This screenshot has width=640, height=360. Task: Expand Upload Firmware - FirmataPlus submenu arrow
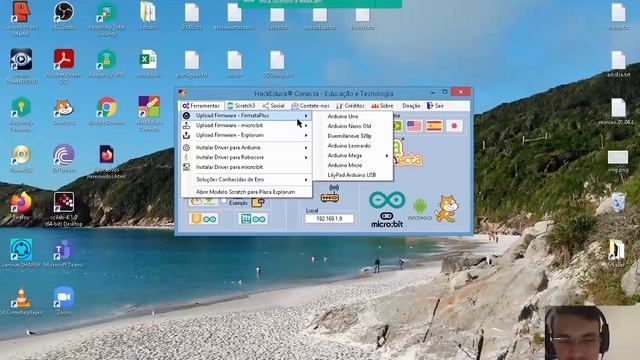pyautogui.click(x=306, y=116)
